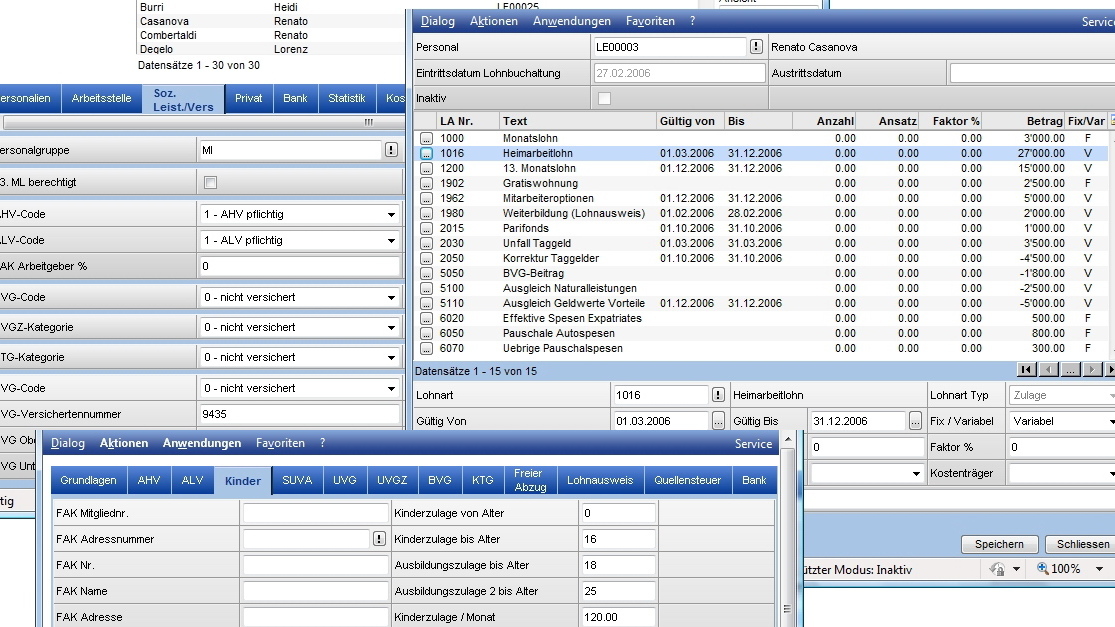Open the row detail button for 6050 Pauschale Autospesen
This screenshot has width=1115, height=627.
(426, 333)
